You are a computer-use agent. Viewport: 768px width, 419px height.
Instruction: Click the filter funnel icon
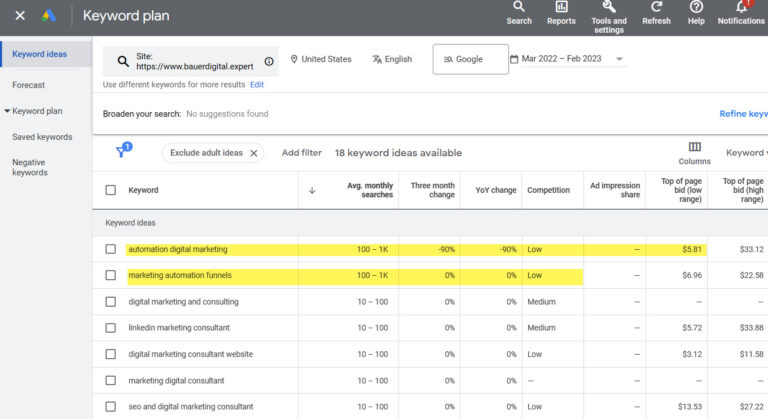coord(121,152)
